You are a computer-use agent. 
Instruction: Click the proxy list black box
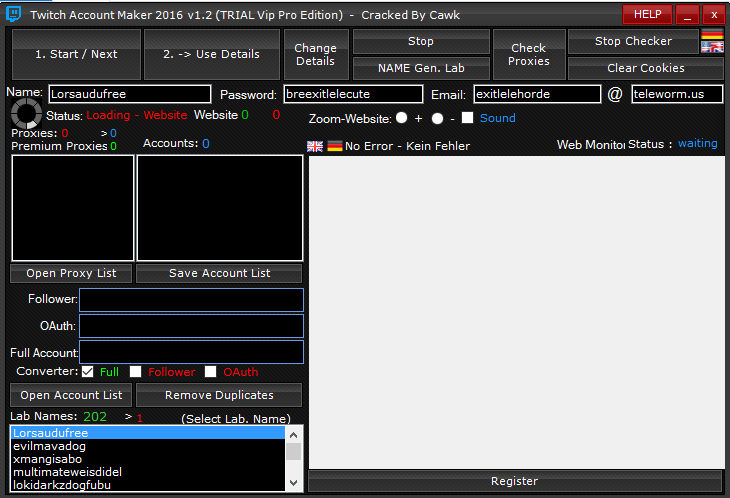(x=73, y=208)
